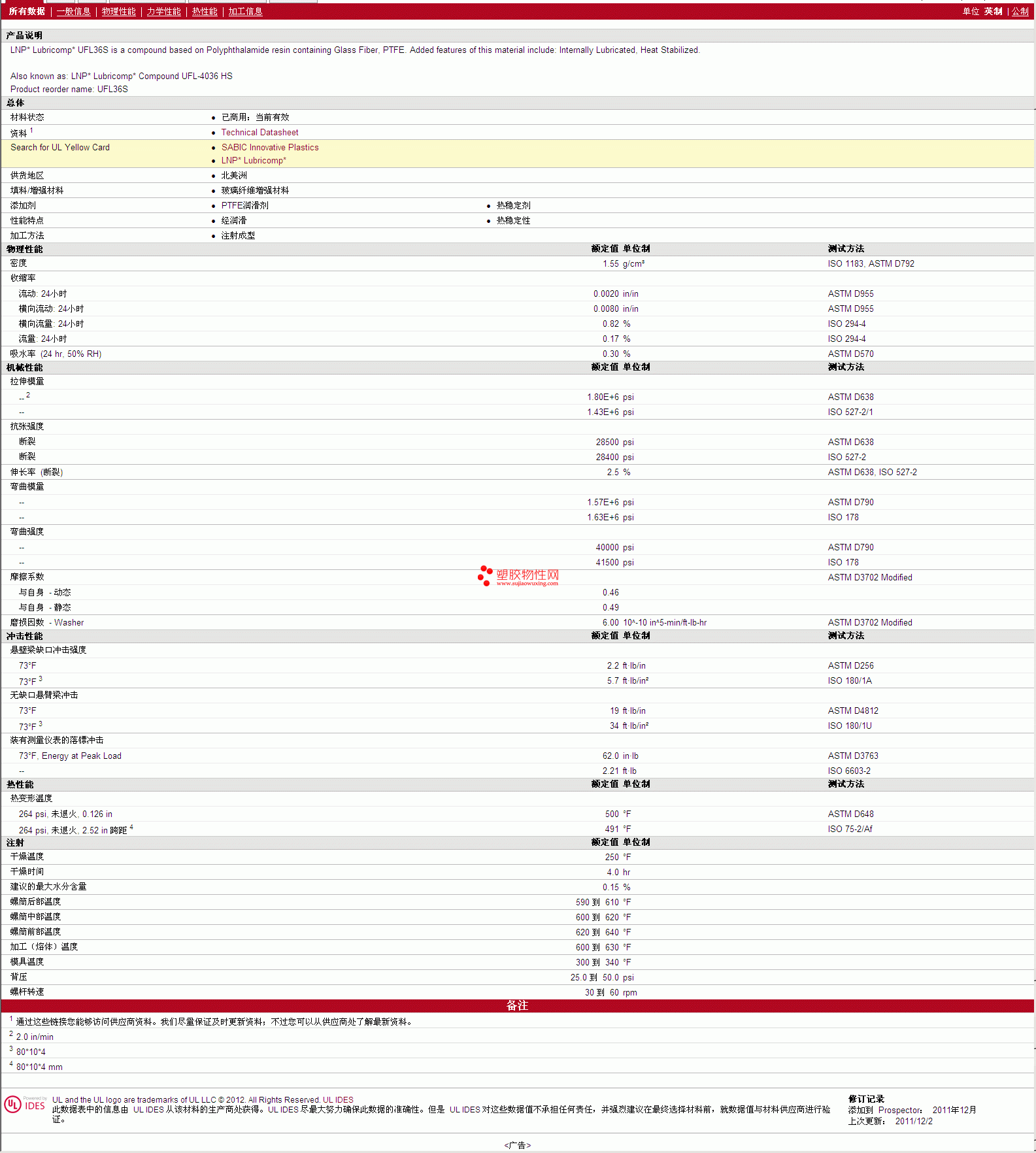Click the 产品说明 section header
The image size is (1036, 1153).
[24, 36]
